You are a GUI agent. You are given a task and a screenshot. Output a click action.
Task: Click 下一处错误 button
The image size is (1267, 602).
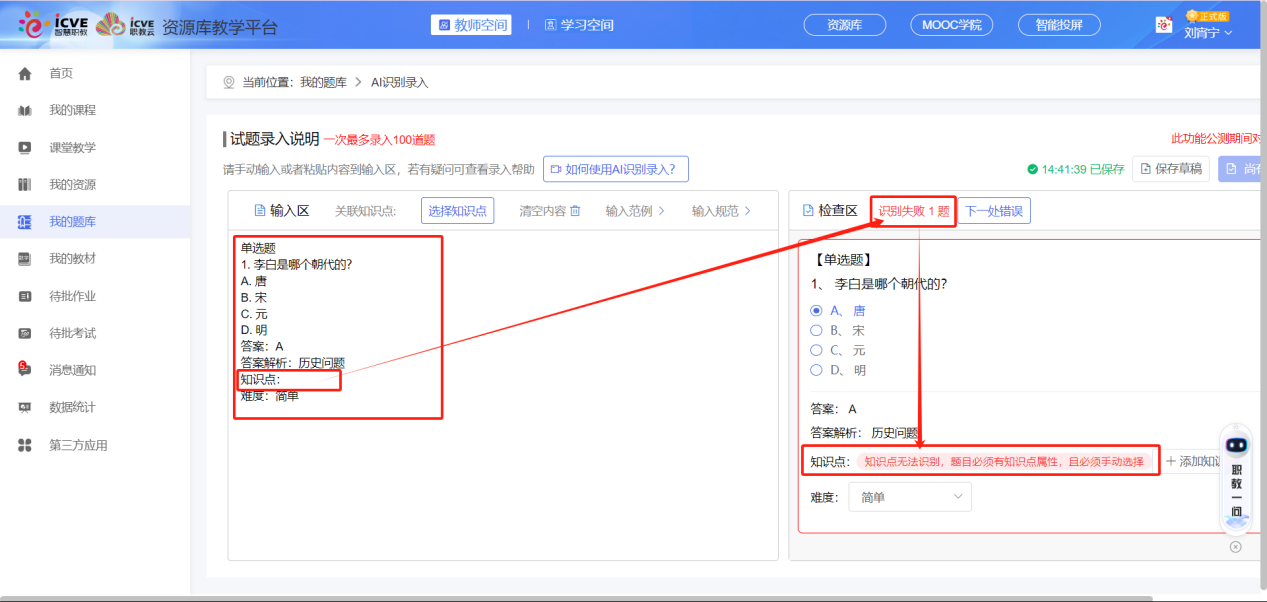(x=993, y=211)
